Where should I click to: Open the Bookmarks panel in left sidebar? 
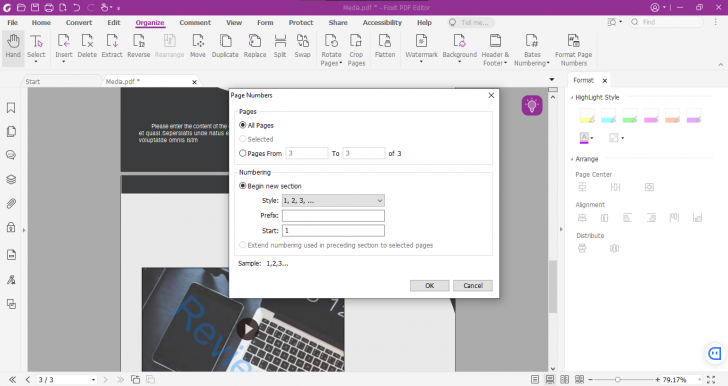(x=11, y=108)
